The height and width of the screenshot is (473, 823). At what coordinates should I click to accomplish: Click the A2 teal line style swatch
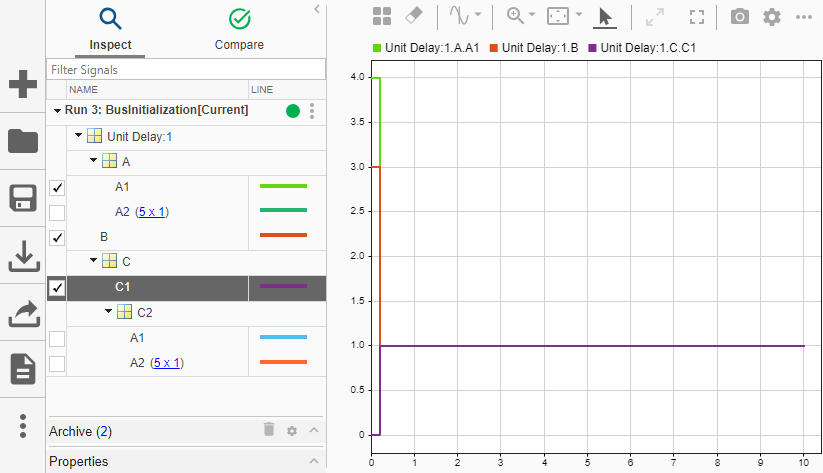click(283, 210)
